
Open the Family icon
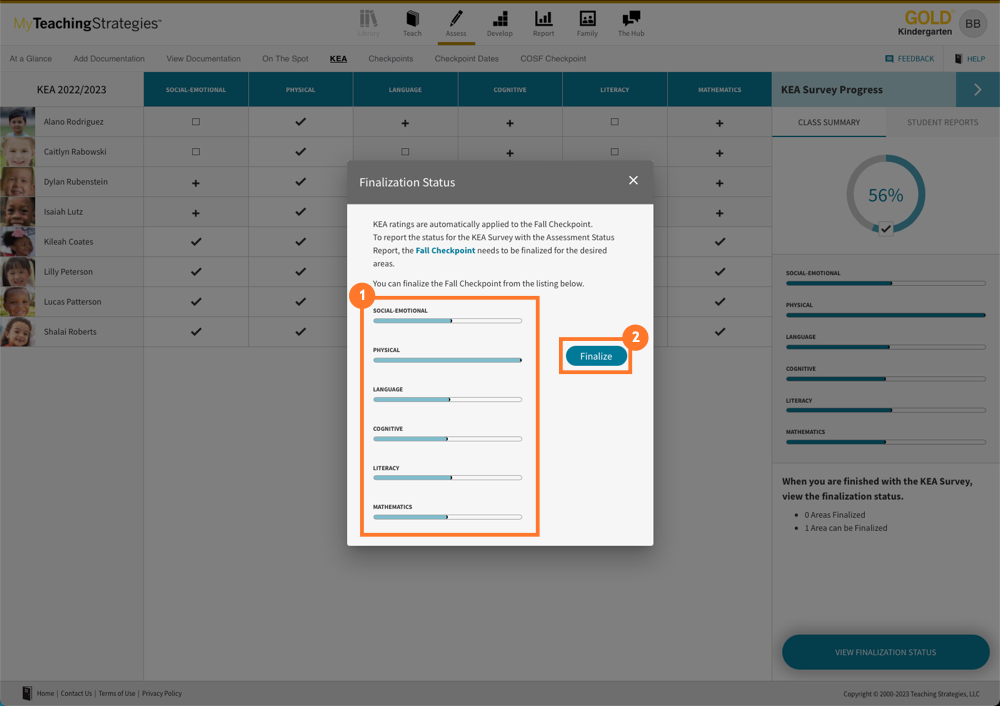click(x=587, y=20)
